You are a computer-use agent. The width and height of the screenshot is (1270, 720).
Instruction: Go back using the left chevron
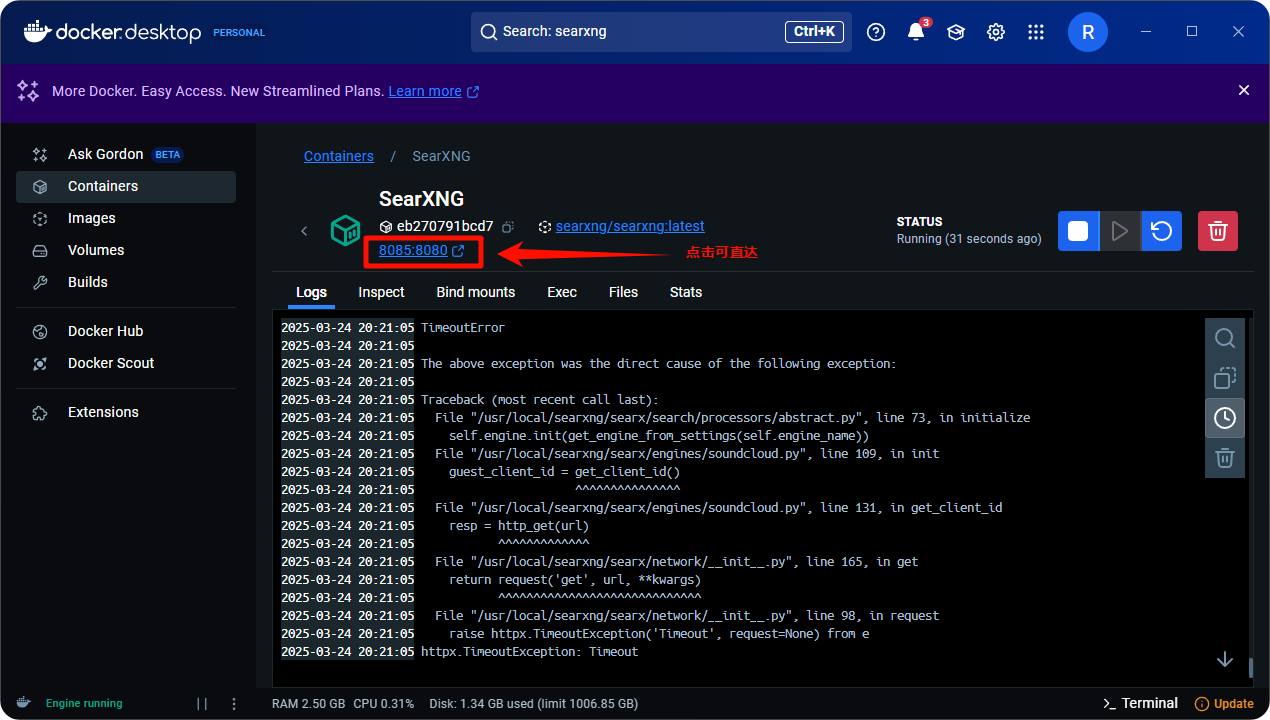pos(304,231)
